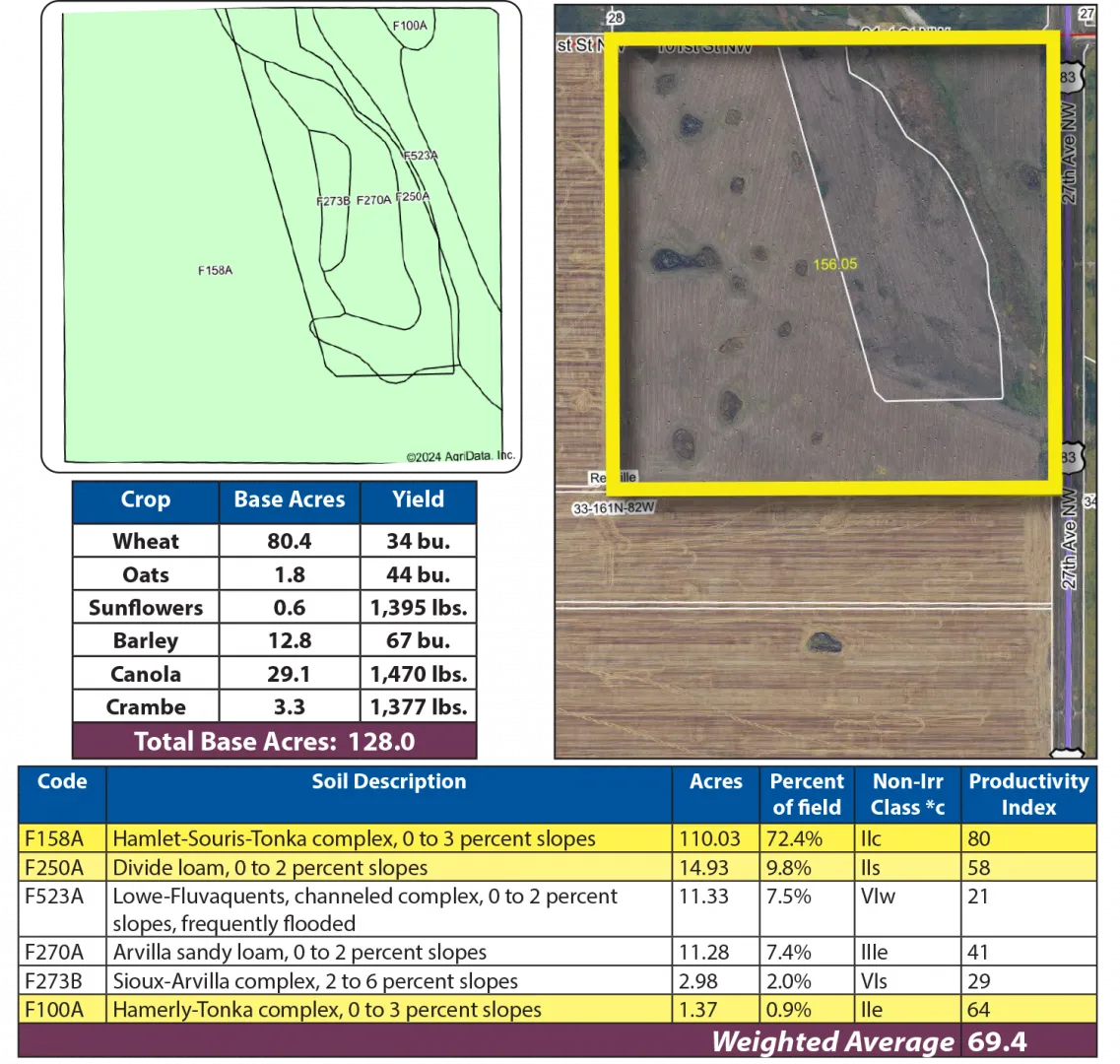Click the F273B soil map label
Viewport: 1120px width, 1064px height.
tap(333, 201)
